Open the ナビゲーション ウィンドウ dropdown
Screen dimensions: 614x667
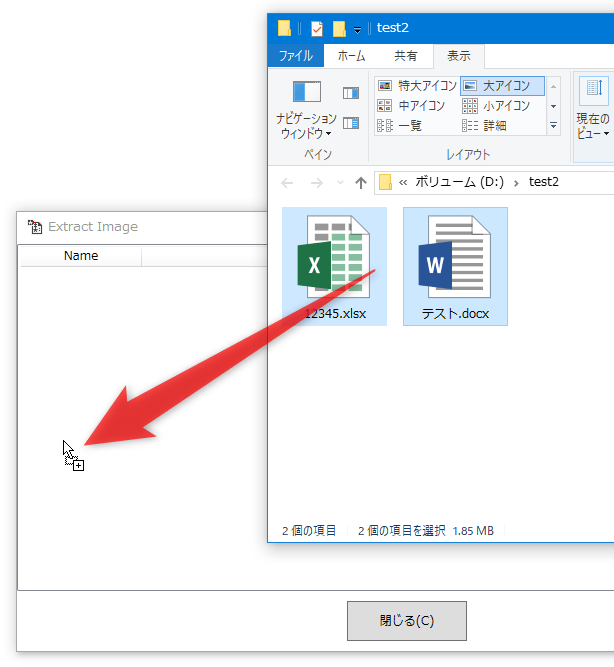click(306, 109)
